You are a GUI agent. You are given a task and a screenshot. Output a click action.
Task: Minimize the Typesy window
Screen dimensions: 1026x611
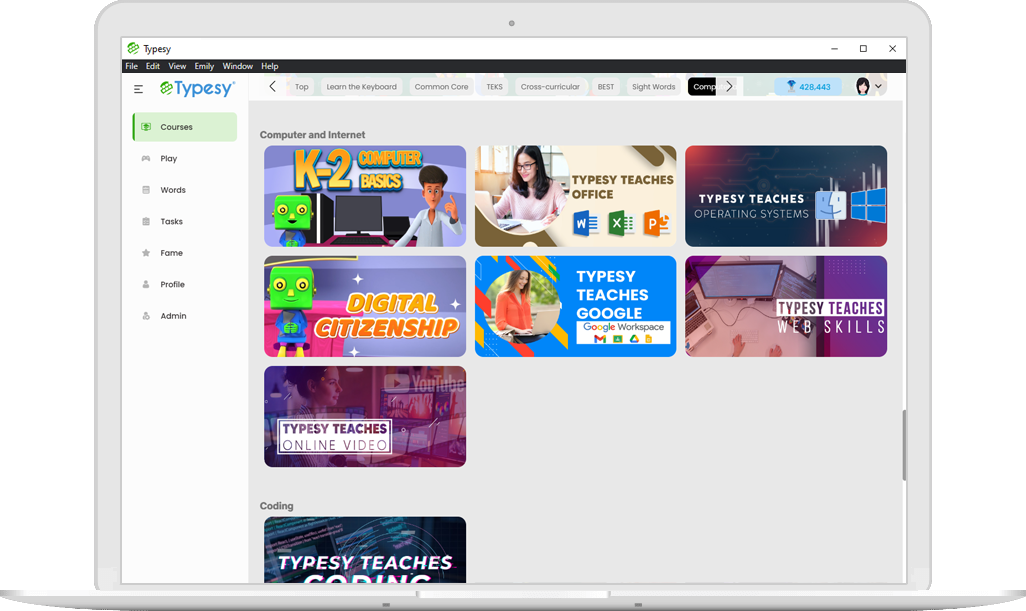[834, 48]
